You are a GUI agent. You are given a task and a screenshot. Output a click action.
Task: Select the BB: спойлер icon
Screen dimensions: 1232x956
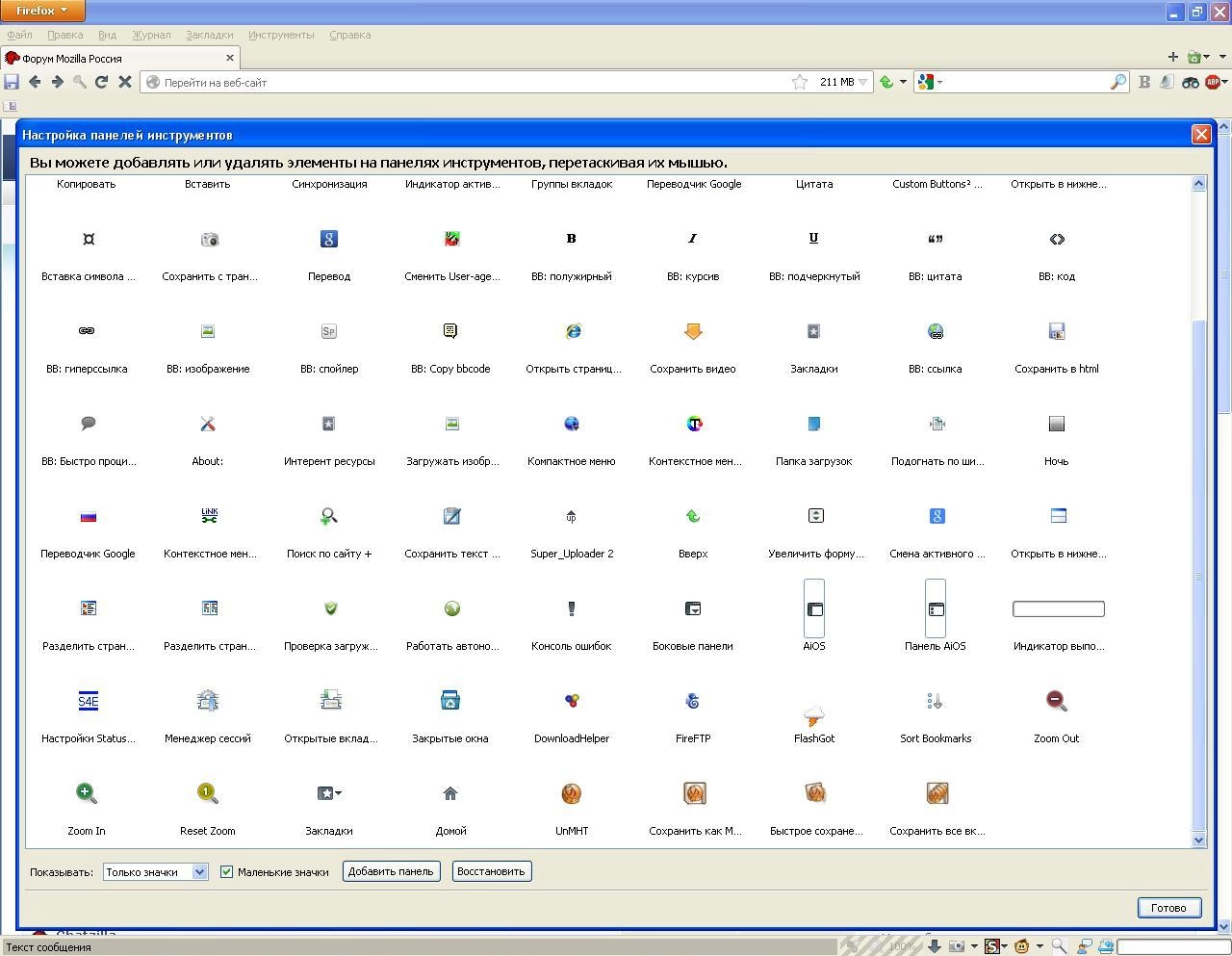(328, 331)
